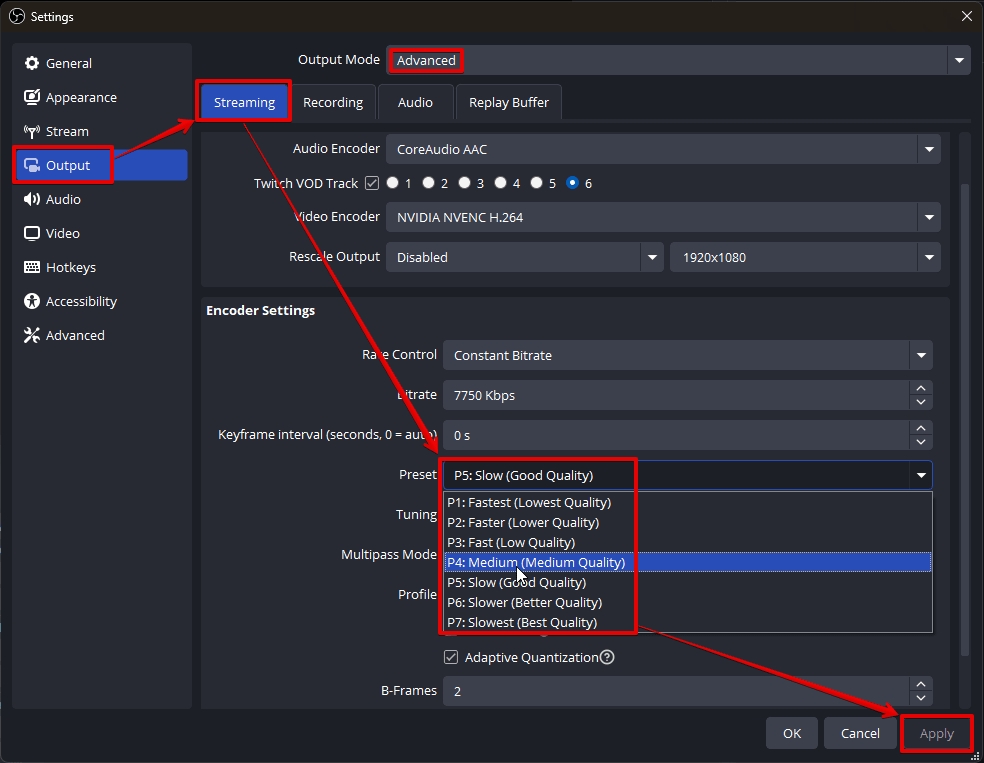Toggle the Adaptive Quantization checkbox

[x=451, y=657]
